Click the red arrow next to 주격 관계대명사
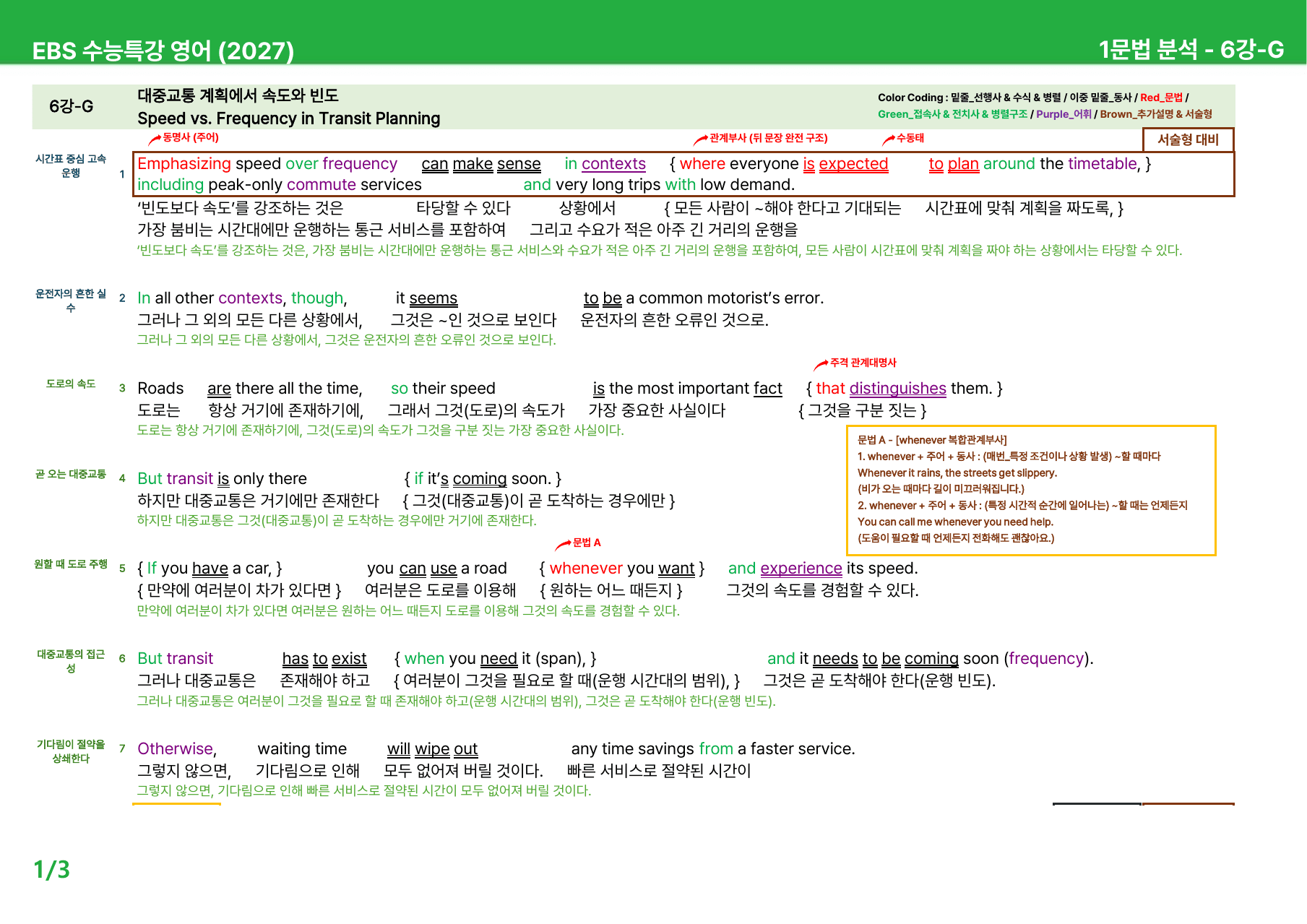The height and width of the screenshot is (924, 1307). tap(821, 364)
